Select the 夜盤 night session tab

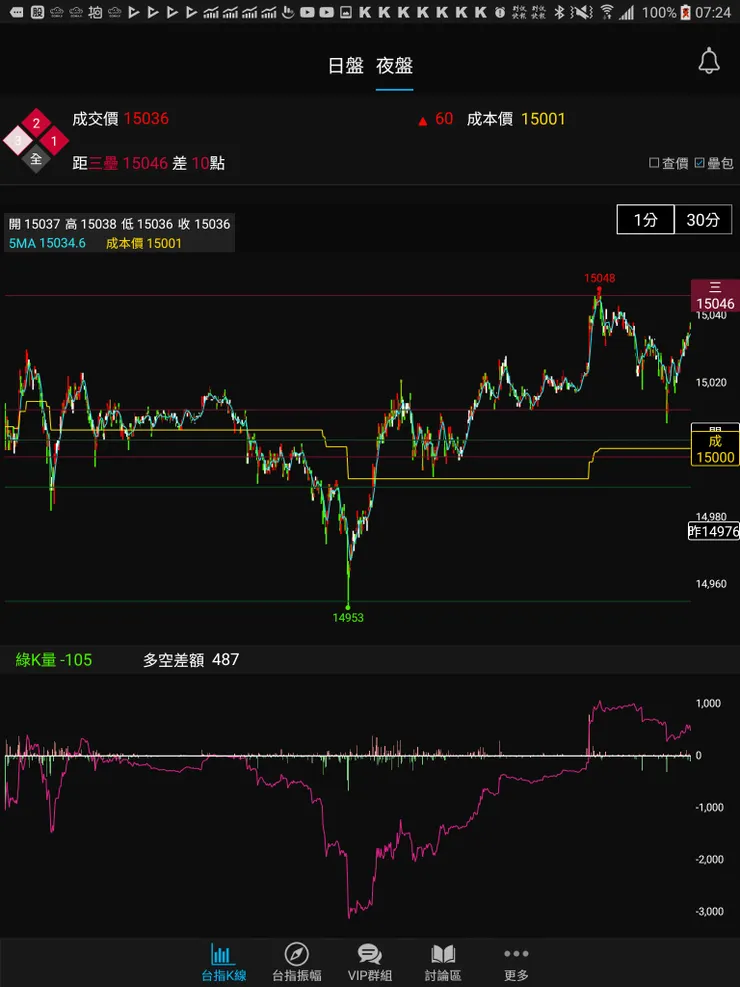[395, 66]
